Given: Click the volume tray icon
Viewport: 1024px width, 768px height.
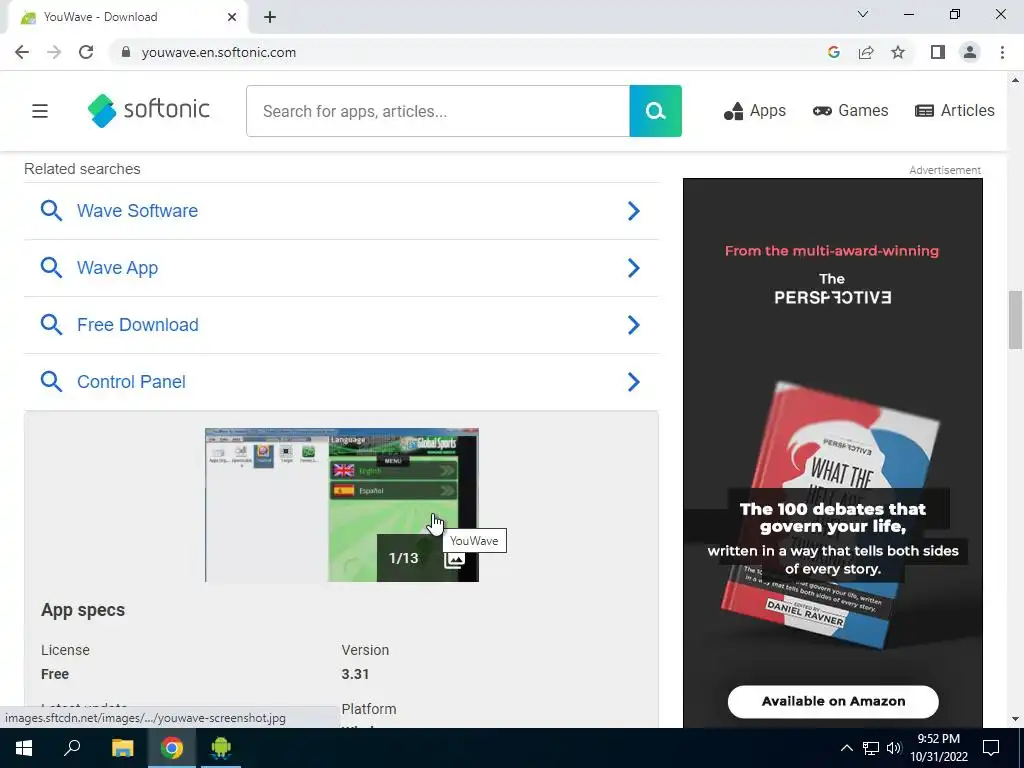Looking at the screenshot, I should 894,748.
